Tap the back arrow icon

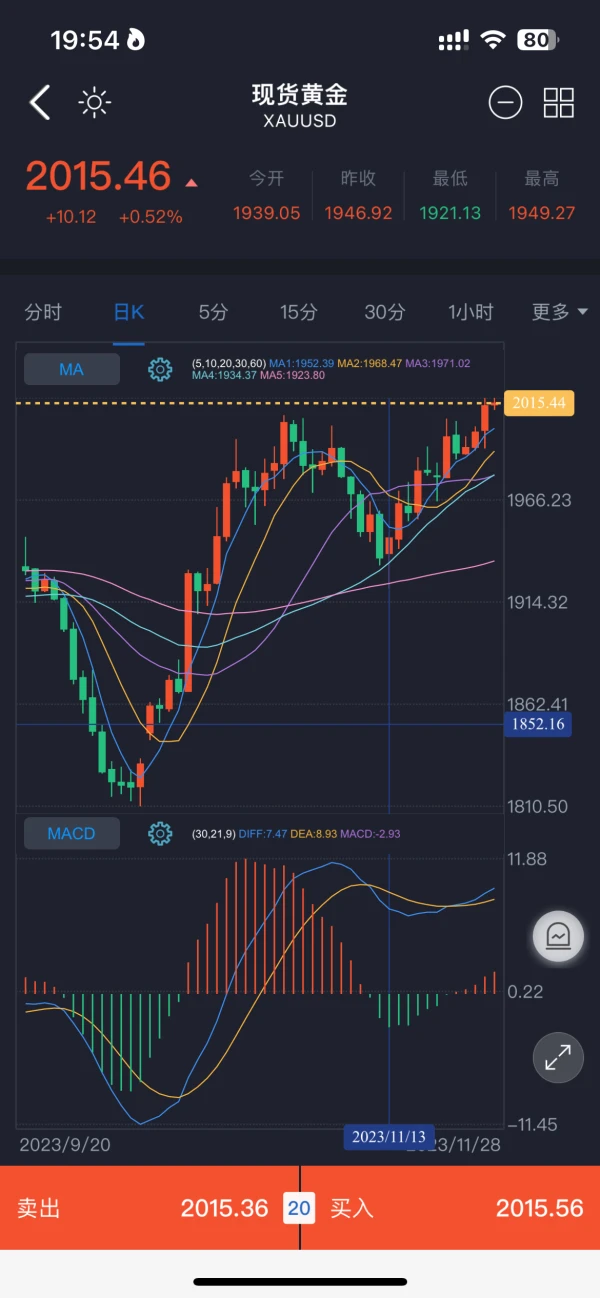(x=40, y=103)
